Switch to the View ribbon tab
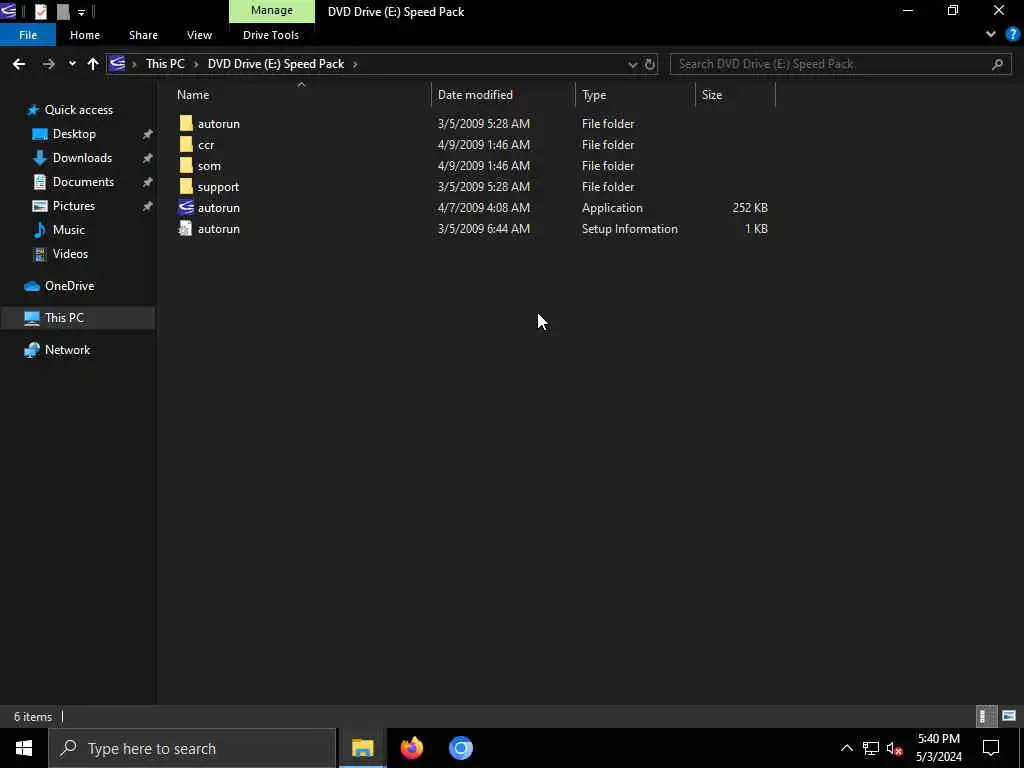Screen dimensions: 1024x768 [199, 35]
